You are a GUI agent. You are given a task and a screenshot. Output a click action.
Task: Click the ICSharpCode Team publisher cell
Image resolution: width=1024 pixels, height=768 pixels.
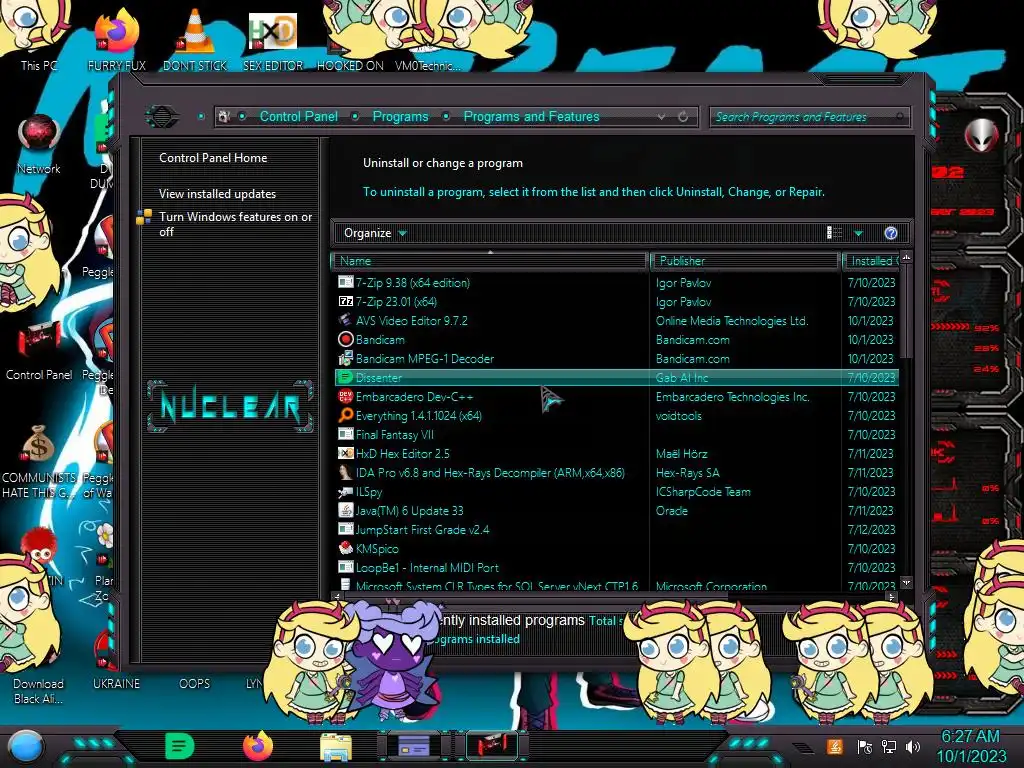coord(703,492)
